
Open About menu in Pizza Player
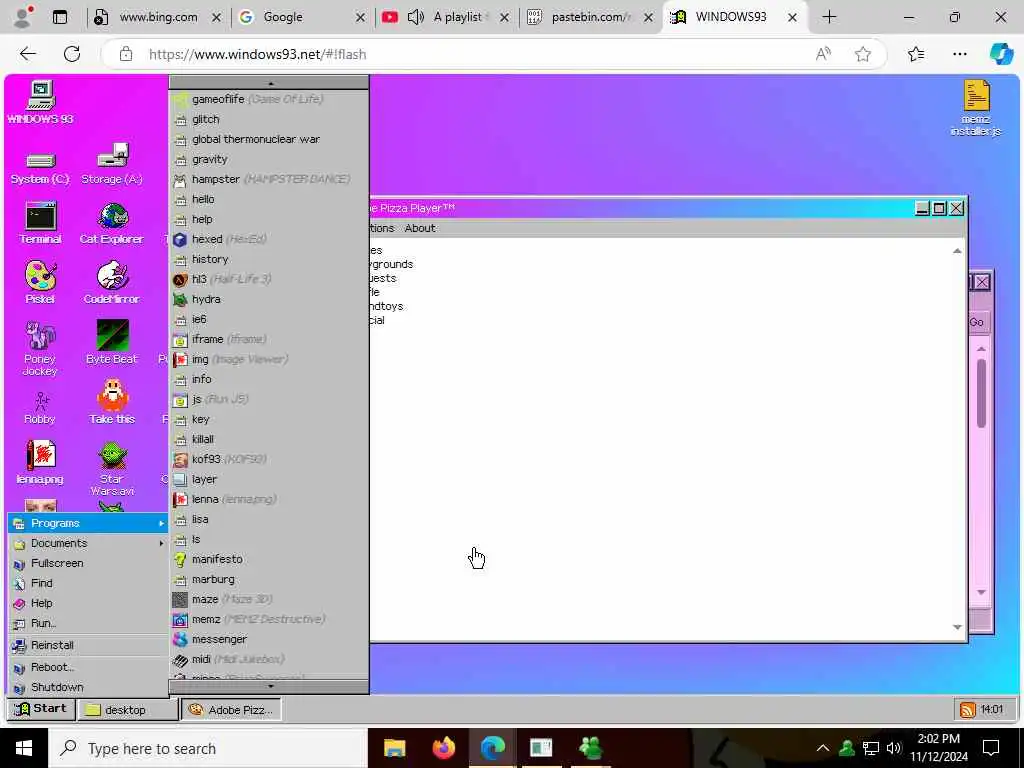coord(420,228)
